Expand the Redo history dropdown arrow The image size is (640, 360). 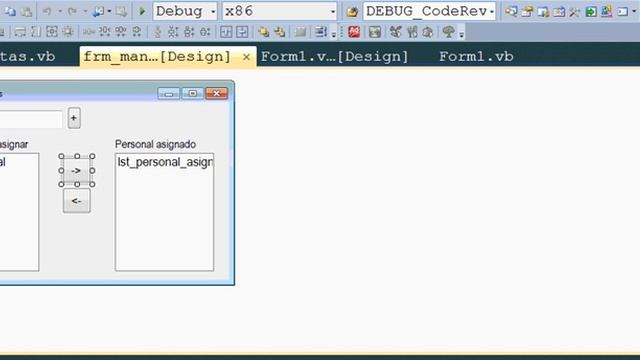[x=85, y=11]
